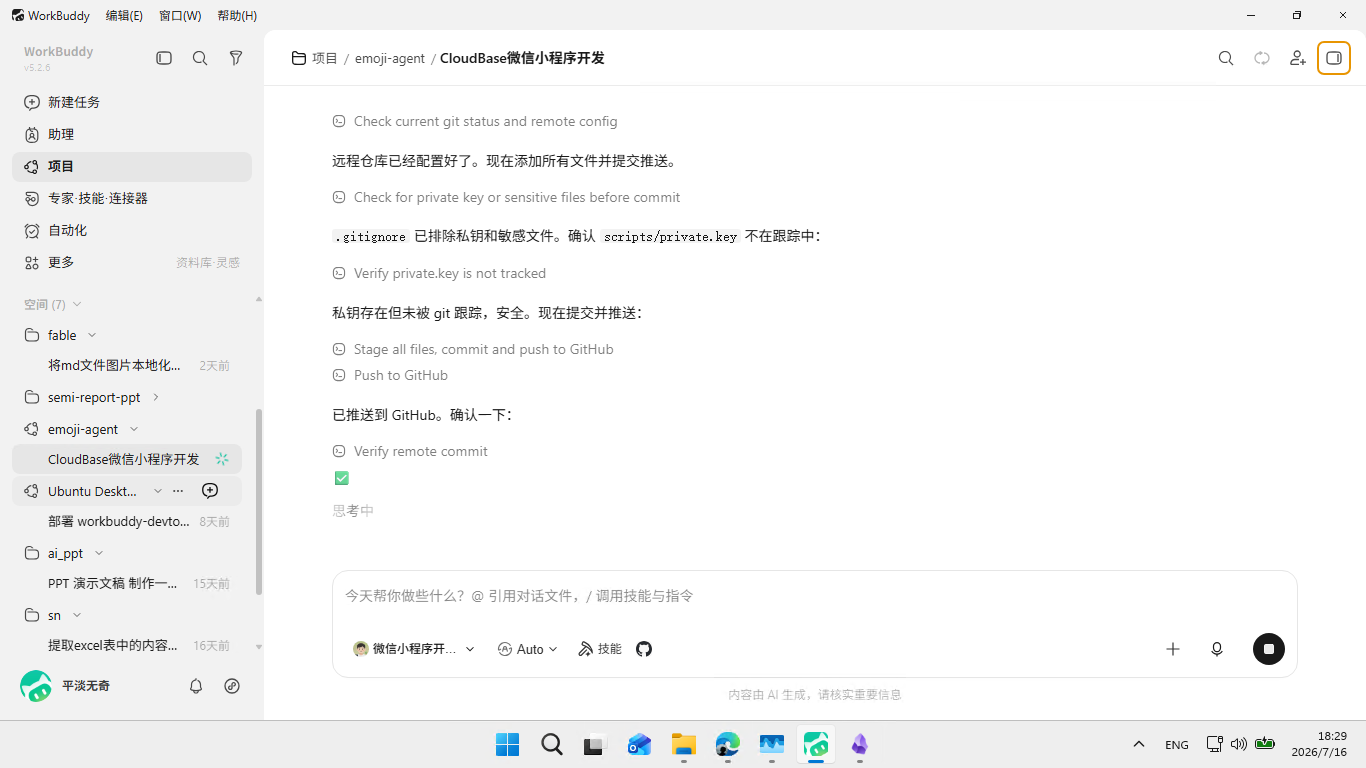
Task: Open search in the WorkBuddy sidebar
Action: [200, 58]
